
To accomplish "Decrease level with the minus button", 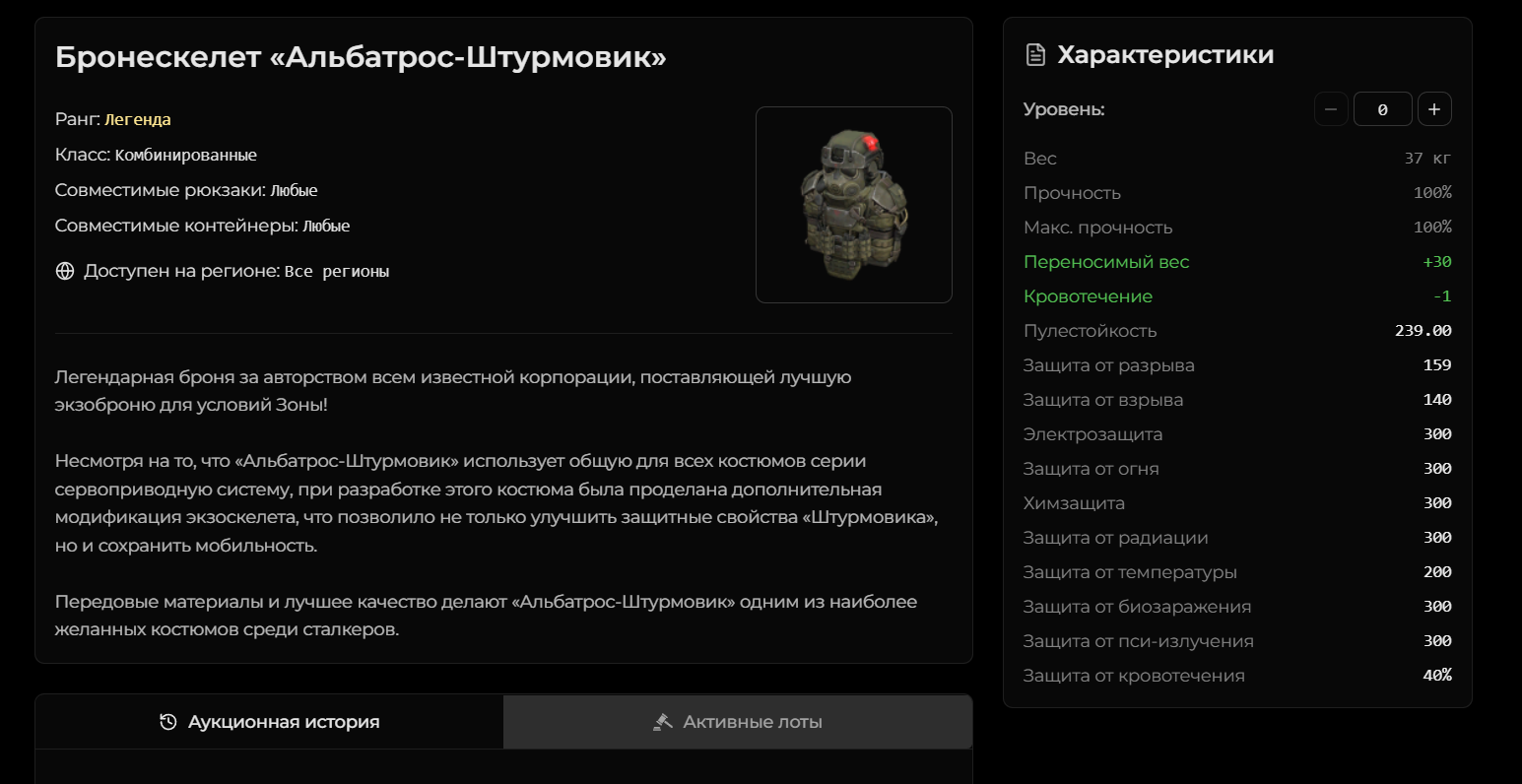I will pyautogui.click(x=1331, y=109).
